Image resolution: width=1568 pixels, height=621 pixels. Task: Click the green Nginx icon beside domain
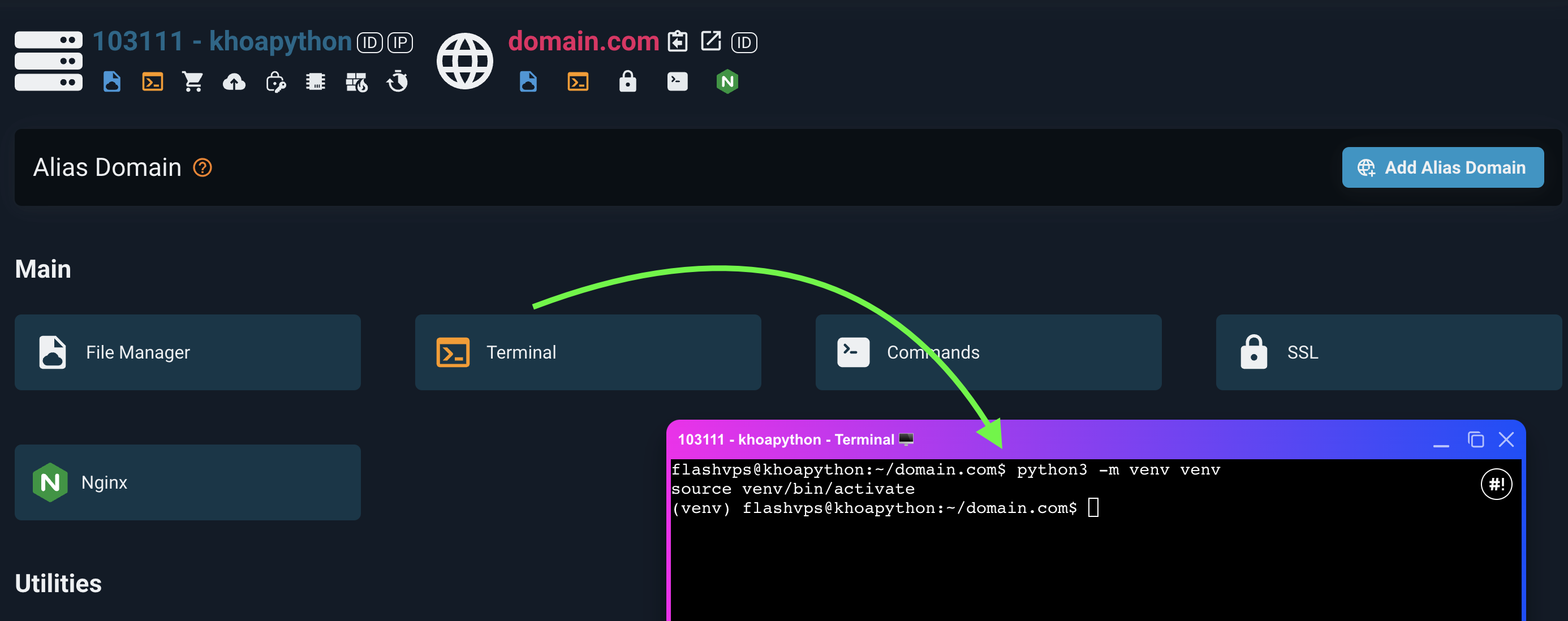coord(727,81)
